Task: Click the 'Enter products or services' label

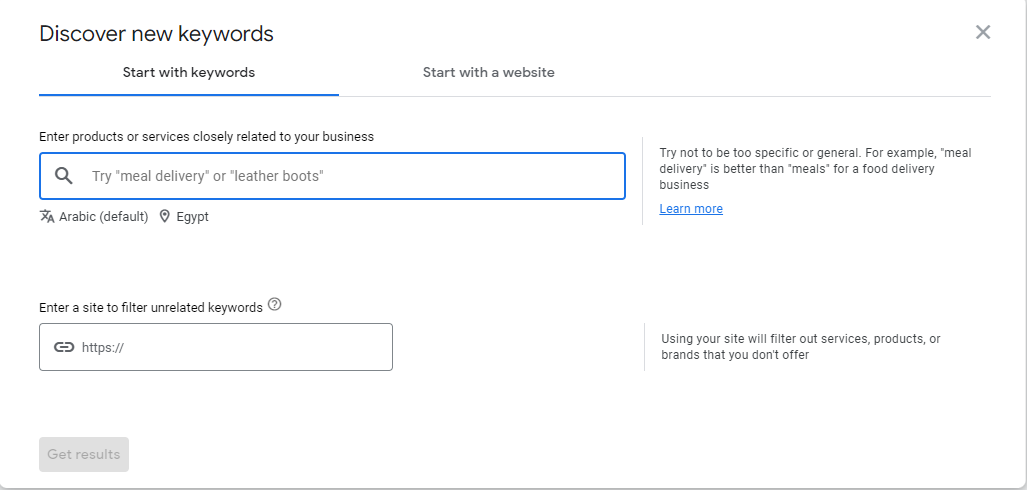Action: pyautogui.click(x=206, y=136)
